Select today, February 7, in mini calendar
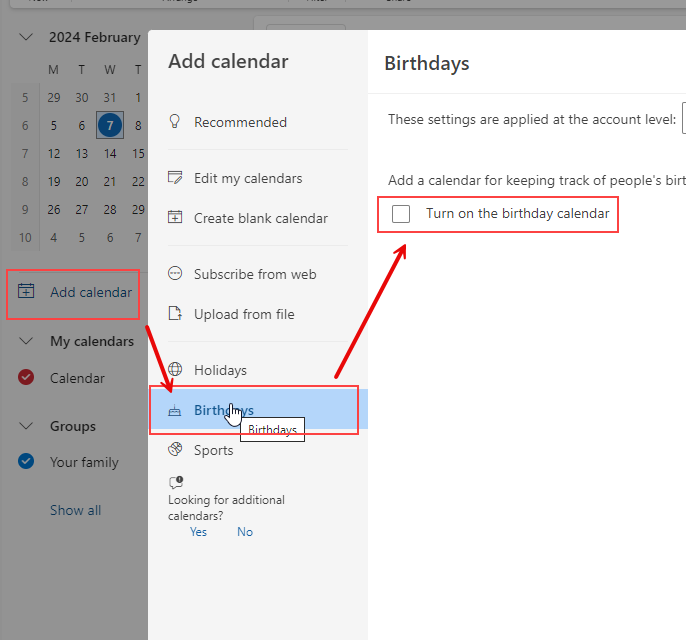The height and width of the screenshot is (640, 686). pos(110,126)
